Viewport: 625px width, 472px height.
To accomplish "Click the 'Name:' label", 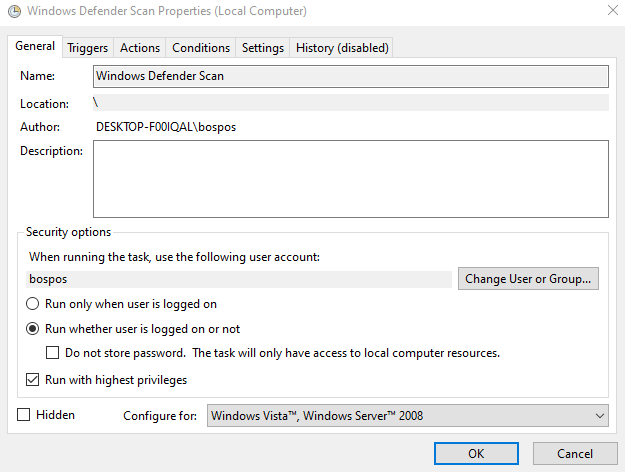I will click(x=37, y=76).
